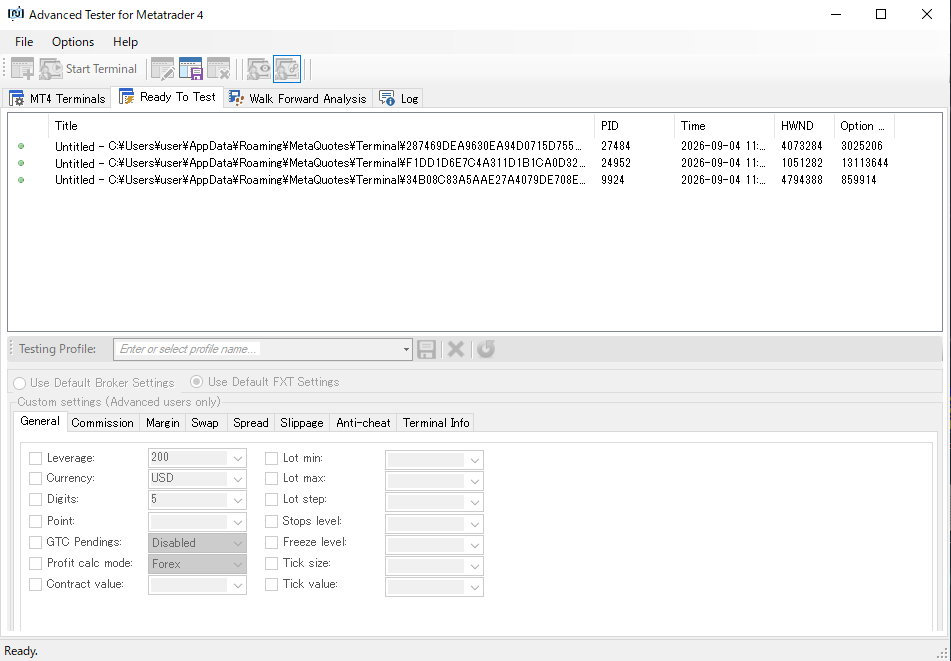Tick the Point checkbox
Viewport: 951px width, 661px height.
36,522
